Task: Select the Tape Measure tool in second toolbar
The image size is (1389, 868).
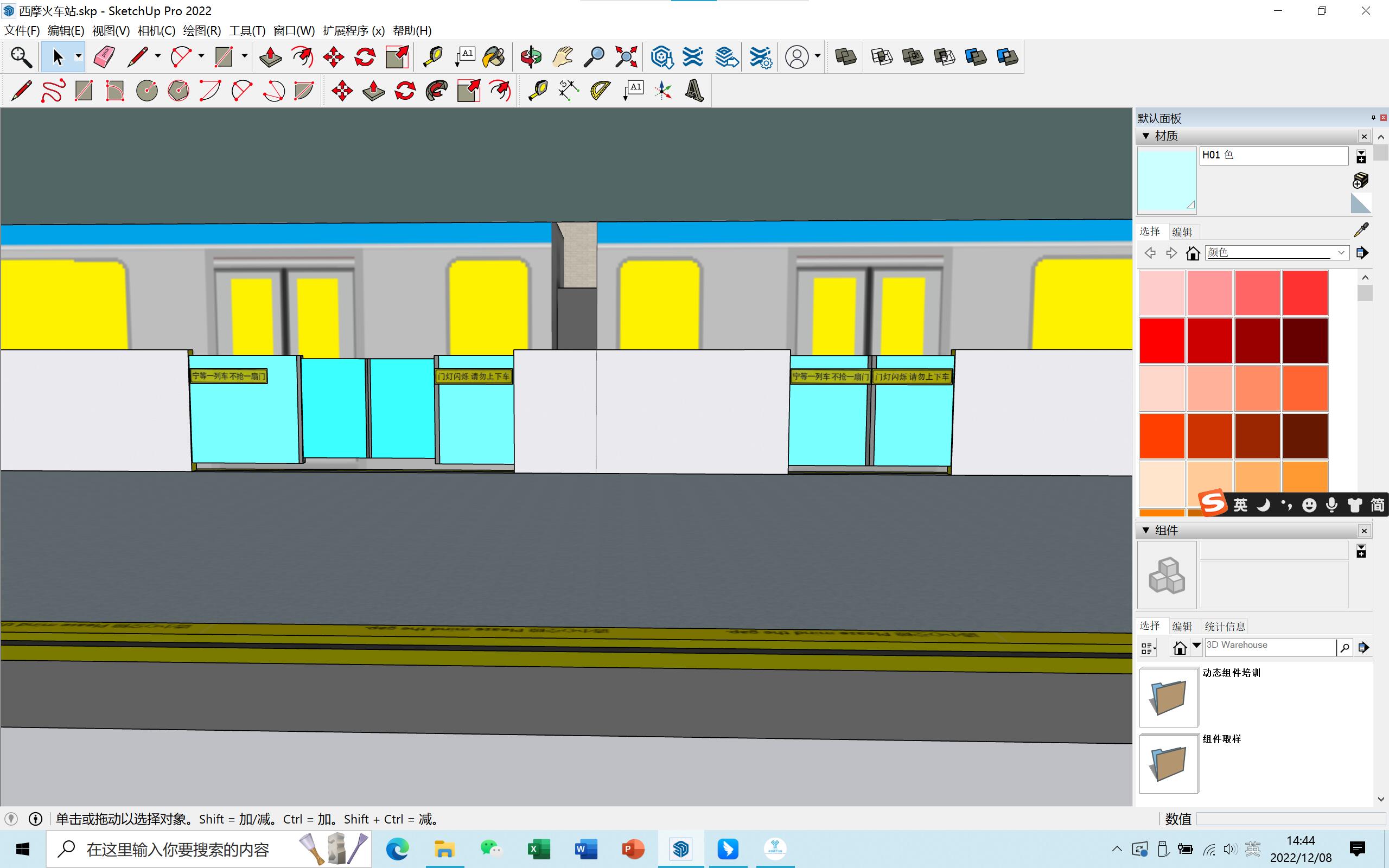Action: 538,91
